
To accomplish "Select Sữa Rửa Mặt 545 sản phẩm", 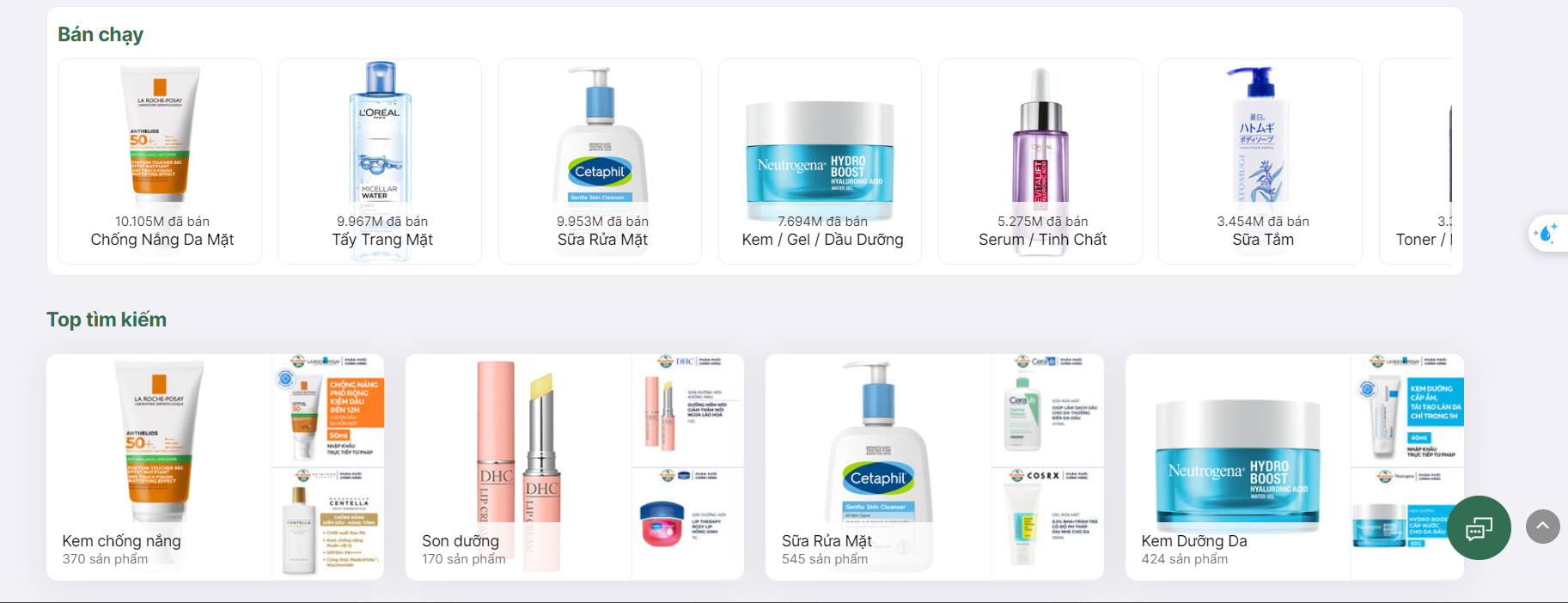I will [x=878, y=467].
